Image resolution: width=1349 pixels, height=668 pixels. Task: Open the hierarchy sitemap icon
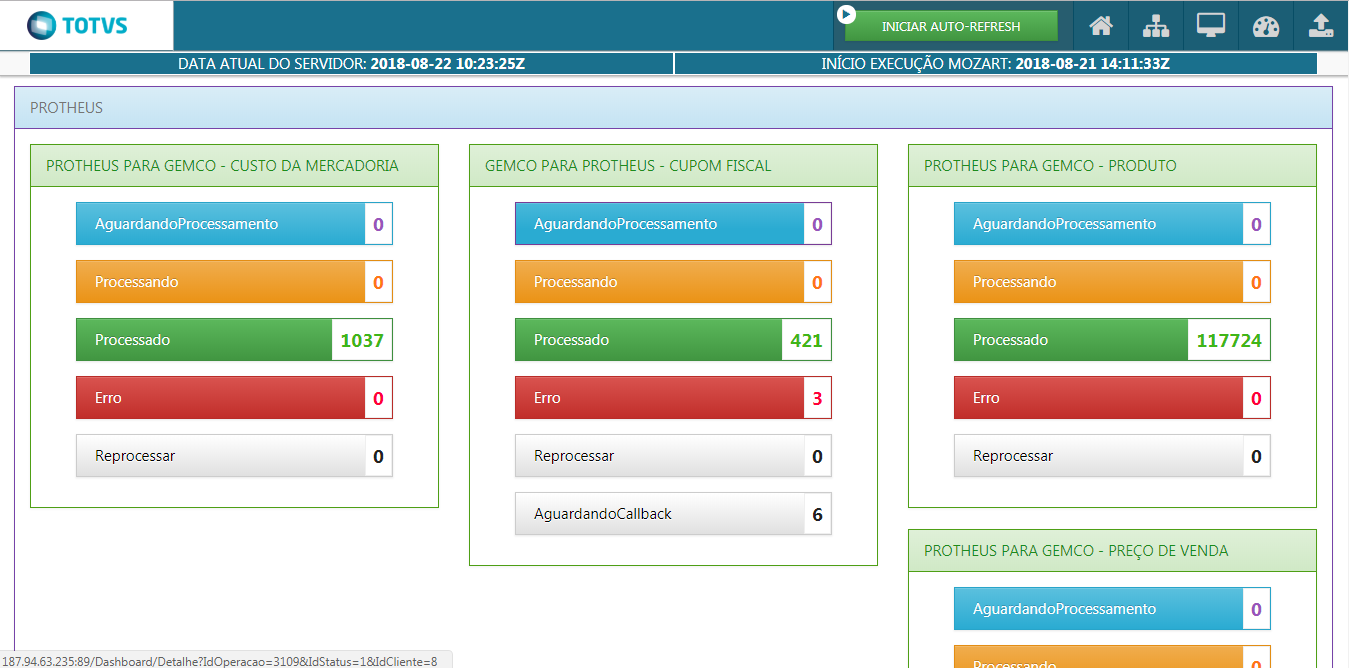pyautogui.click(x=1156, y=26)
